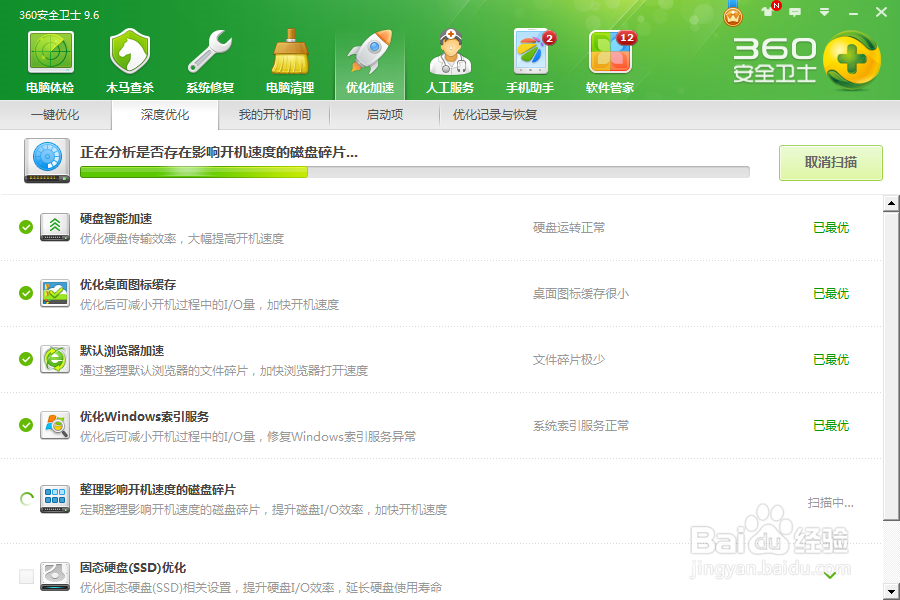Click the 桌面图标缓存很小 text
Viewport: 900px width, 600px height.
point(581,293)
